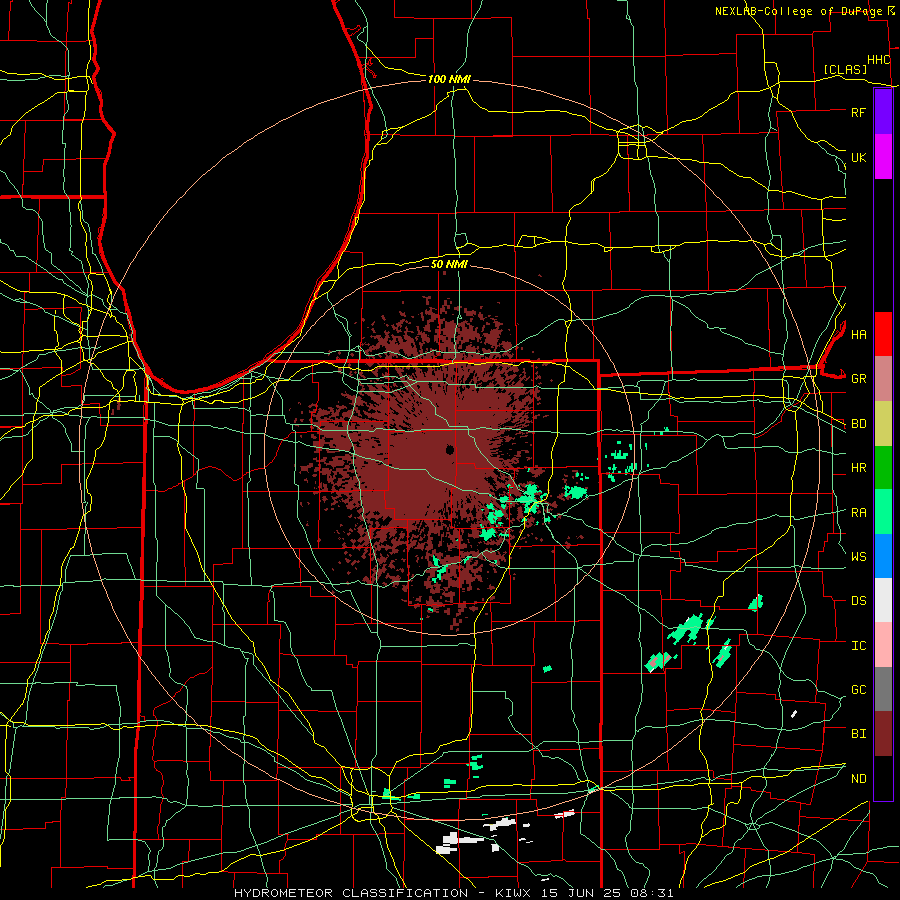Click the RA light green legend swatch
This screenshot has height=900, width=900.
tap(883, 512)
